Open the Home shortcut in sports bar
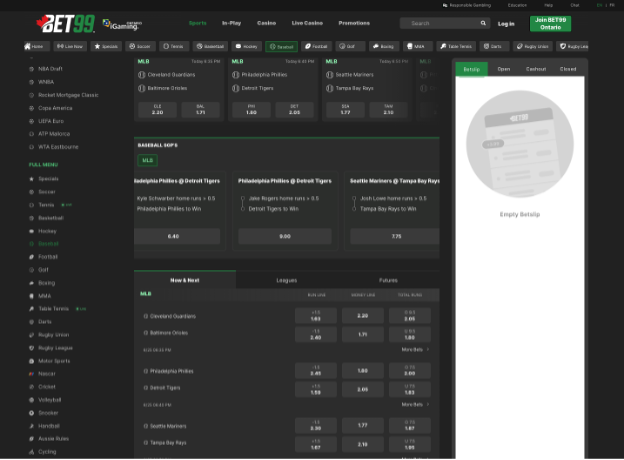 [x=35, y=46]
